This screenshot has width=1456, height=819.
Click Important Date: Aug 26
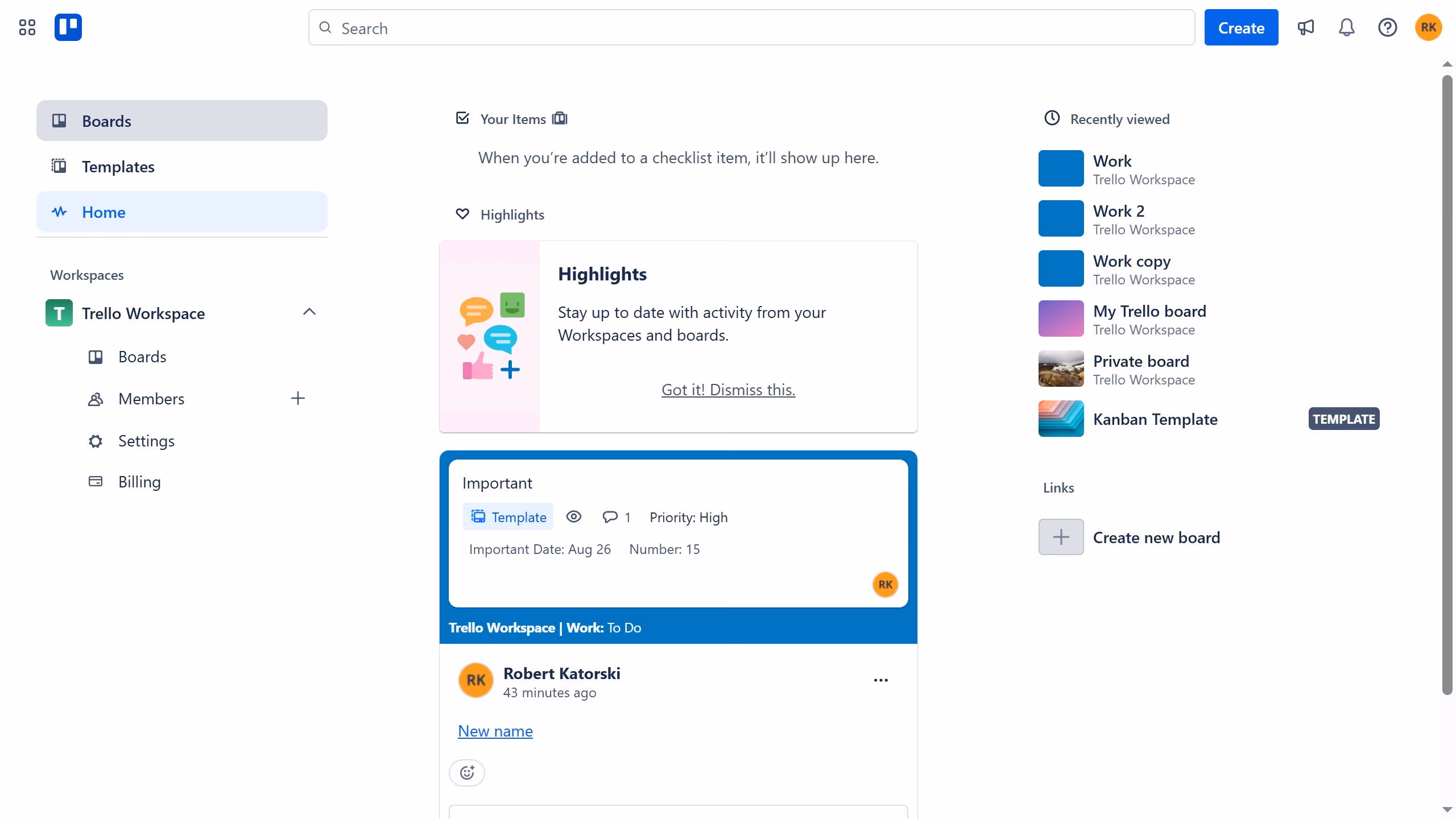(540, 549)
